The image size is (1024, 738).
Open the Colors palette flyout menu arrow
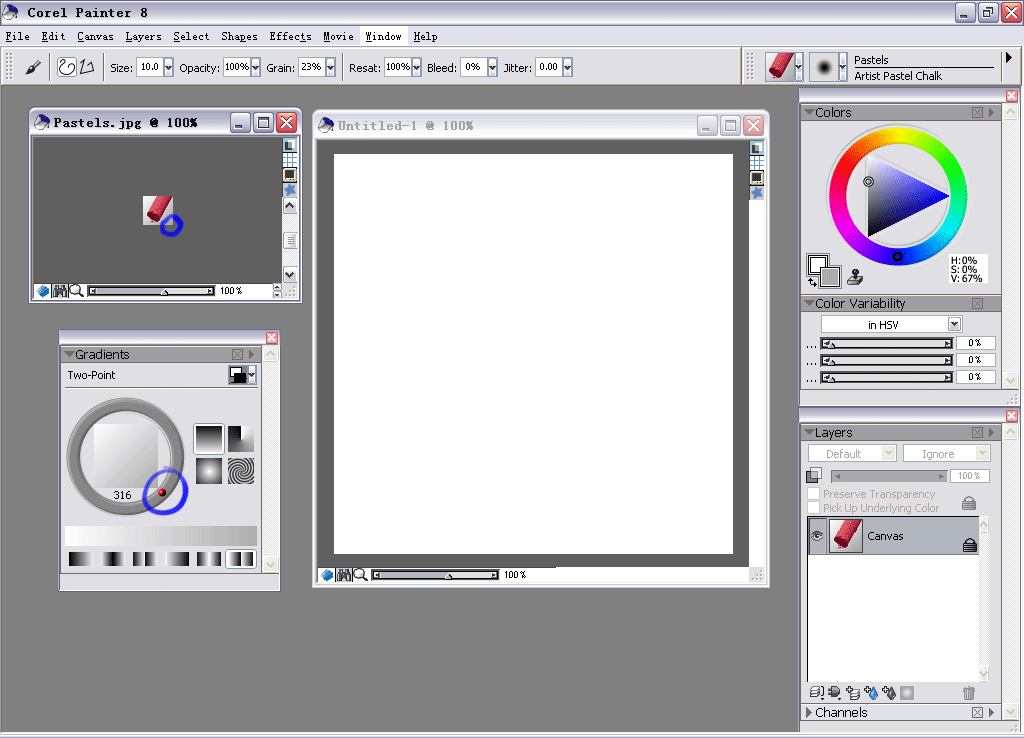tap(991, 112)
